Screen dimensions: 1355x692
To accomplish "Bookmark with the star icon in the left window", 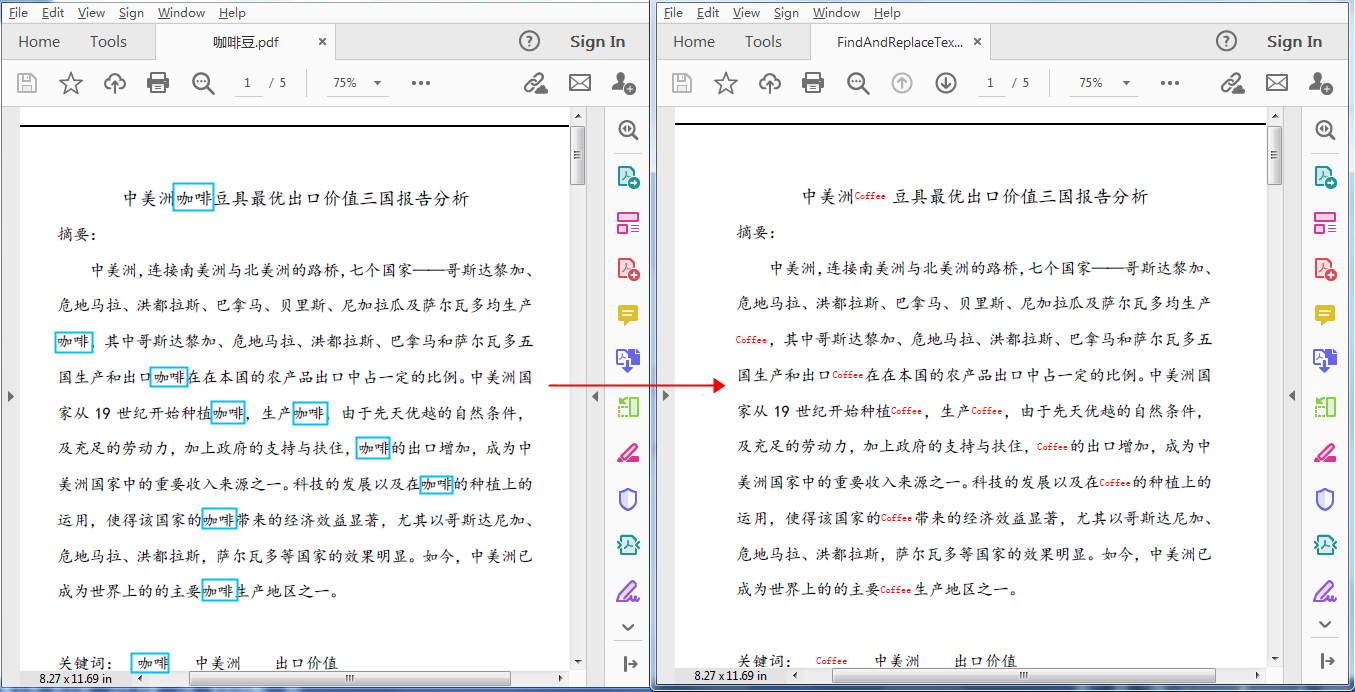I will (x=71, y=83).
